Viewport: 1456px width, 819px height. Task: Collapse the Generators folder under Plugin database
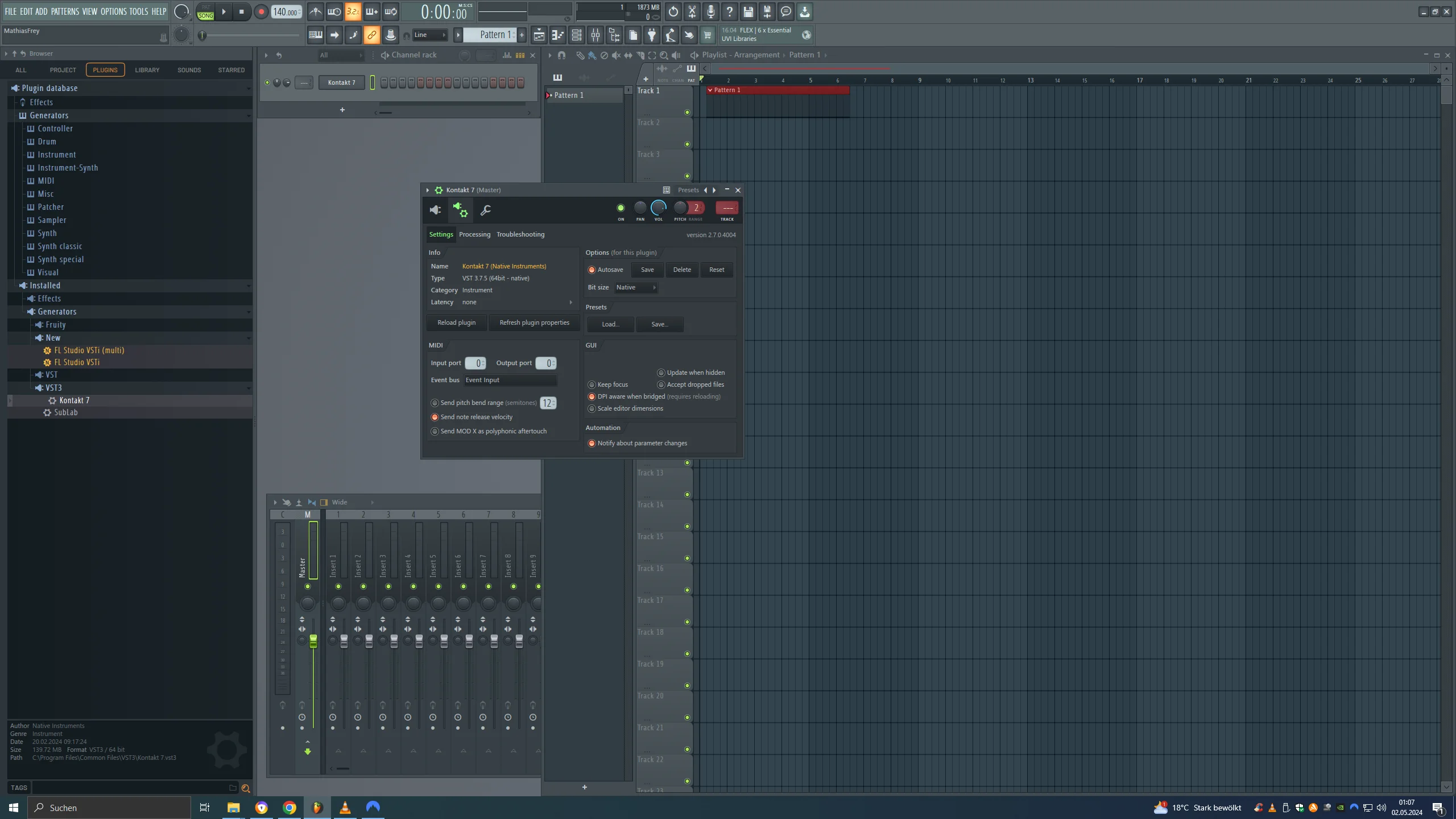tap(49, 115)
